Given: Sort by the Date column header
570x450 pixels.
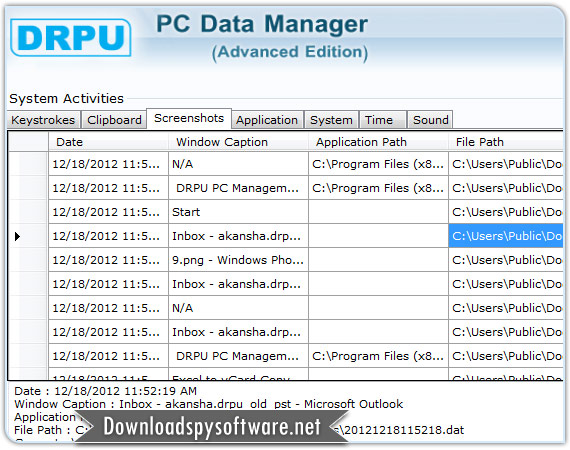Looking at the screenshot, I should (108, 142).
